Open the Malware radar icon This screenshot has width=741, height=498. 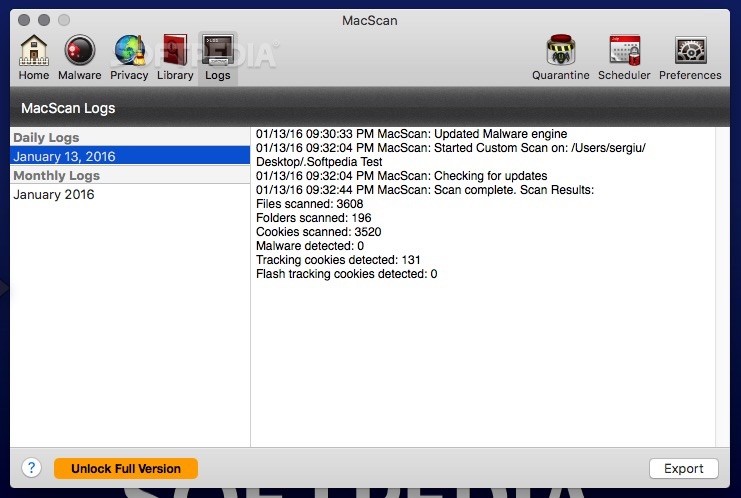[79, 50]
